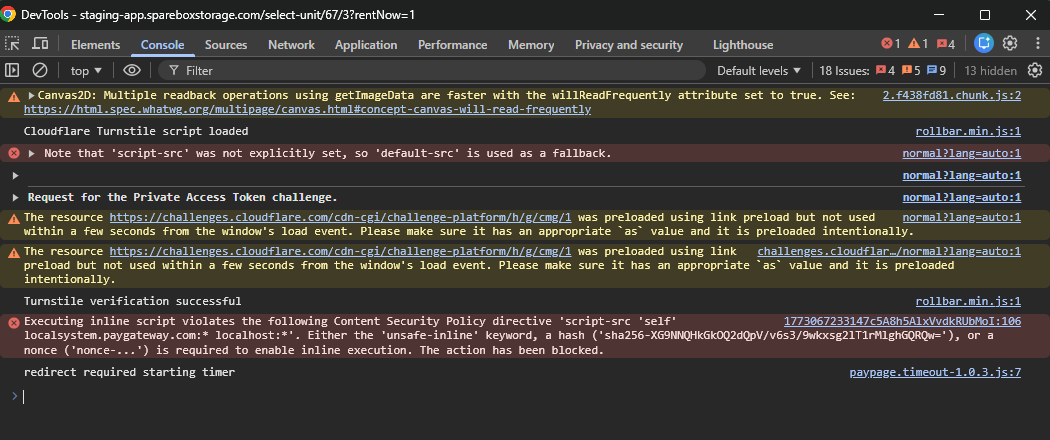Toggle the console sidebar panel
Image resolution: width=1050 pixels, height=440 pixels.
pos(12,70)
